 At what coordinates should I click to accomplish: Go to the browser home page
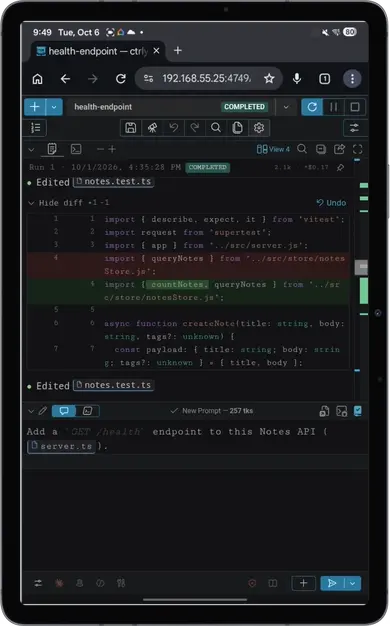(x=38, y=79)
